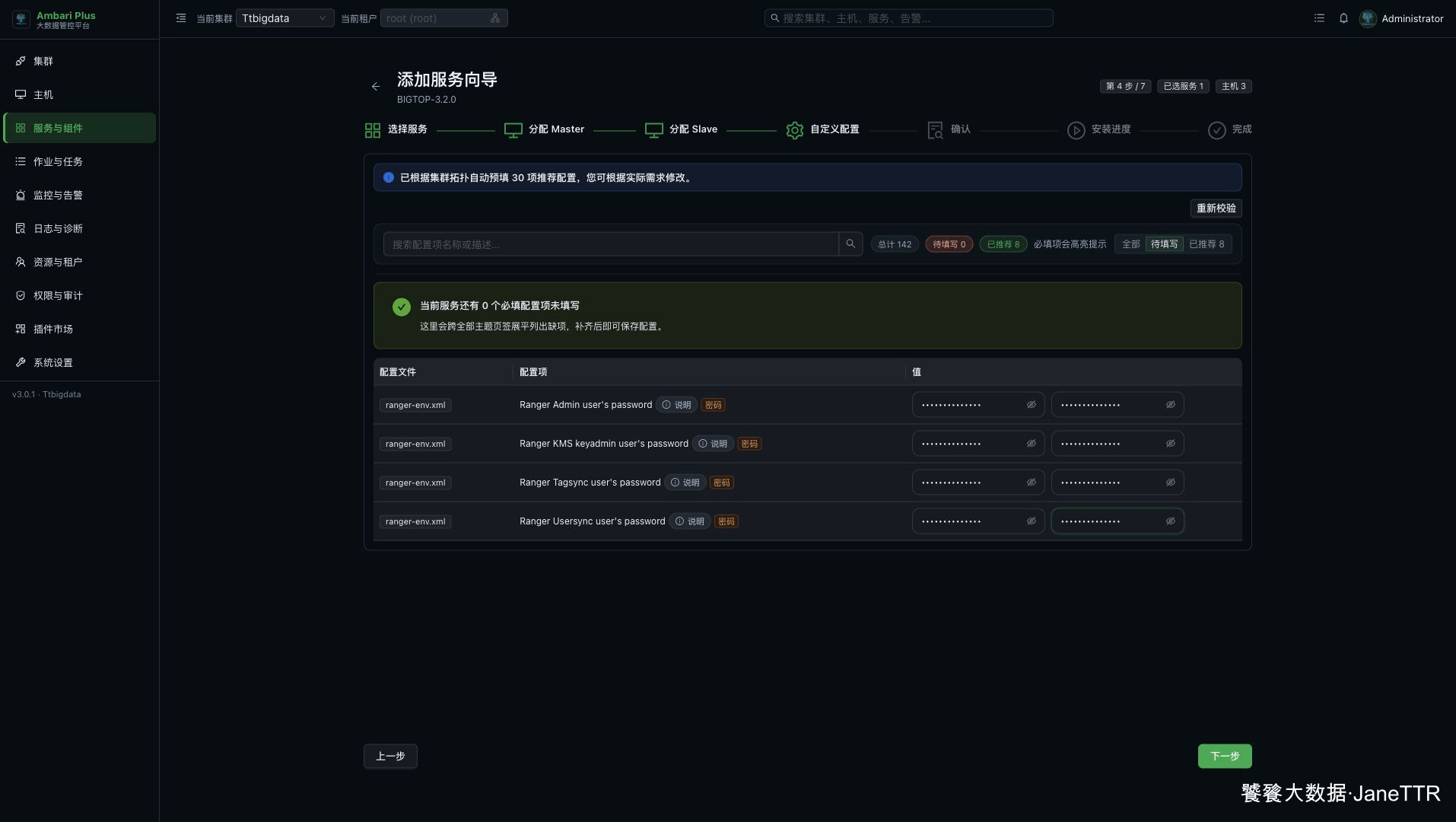
Task: Click the blue info icon in the recommendation banner
Action: (389, 177)
